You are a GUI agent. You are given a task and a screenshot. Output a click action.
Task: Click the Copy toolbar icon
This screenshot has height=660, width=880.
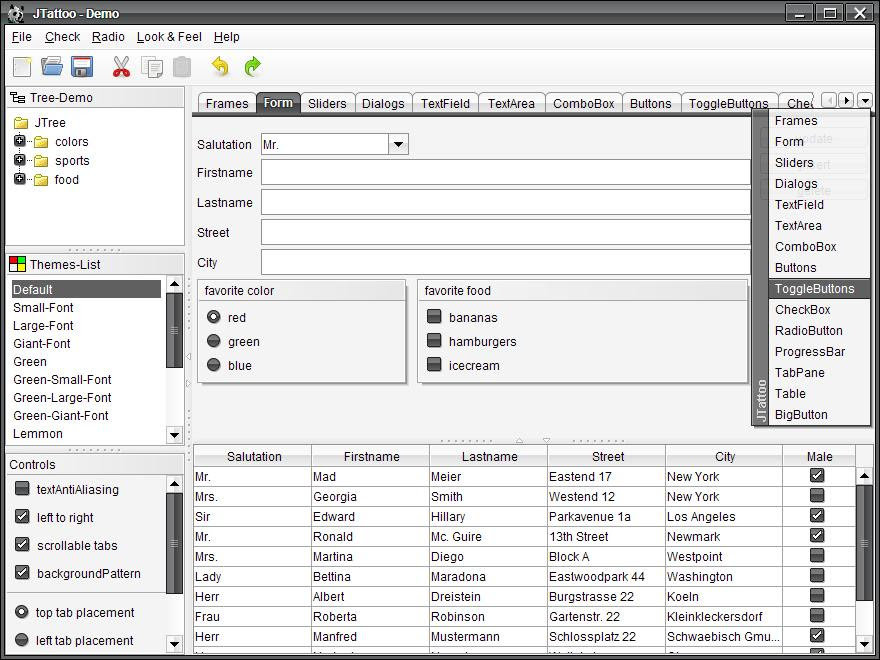pyautogui.click(x=152, y=67)
